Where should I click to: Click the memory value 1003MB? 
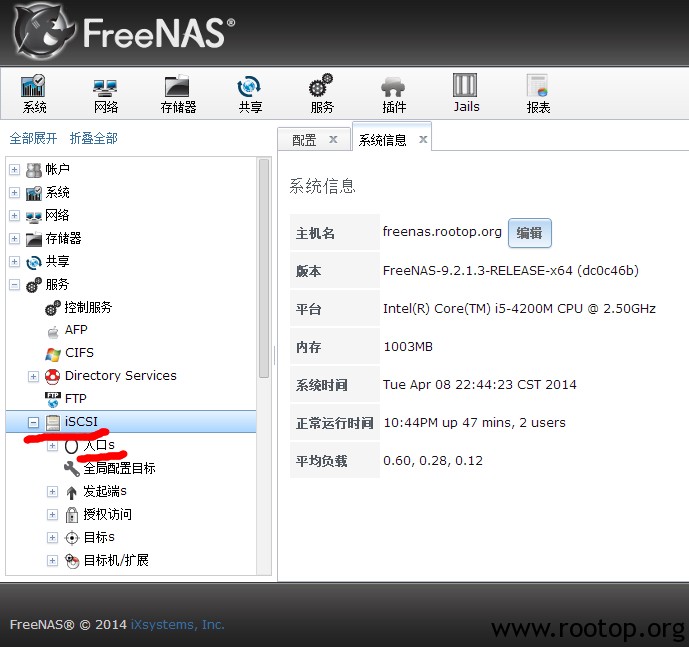coord(408,347)
